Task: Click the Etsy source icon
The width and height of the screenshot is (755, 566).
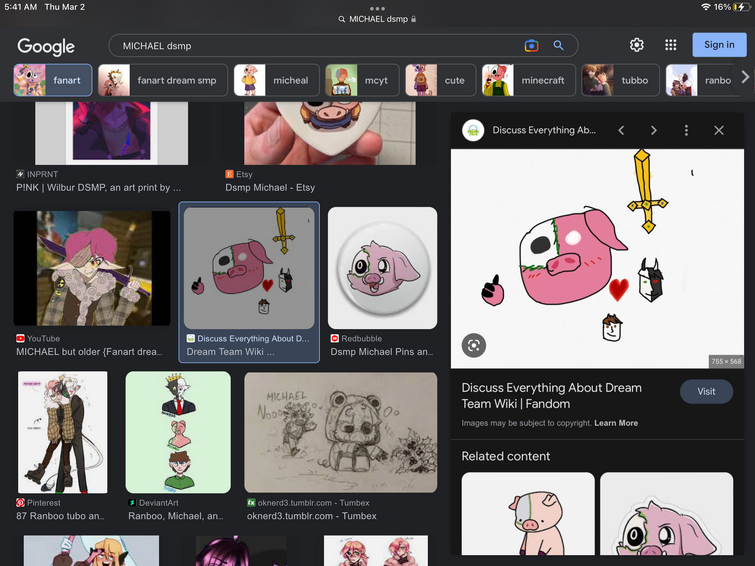Action: (229, 174)
